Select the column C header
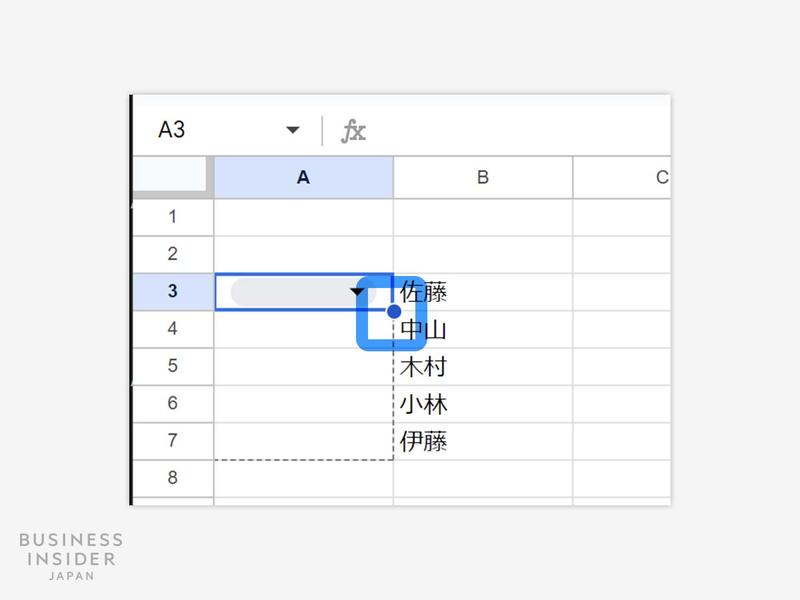The image size is (800, 600). click(622, 177)
